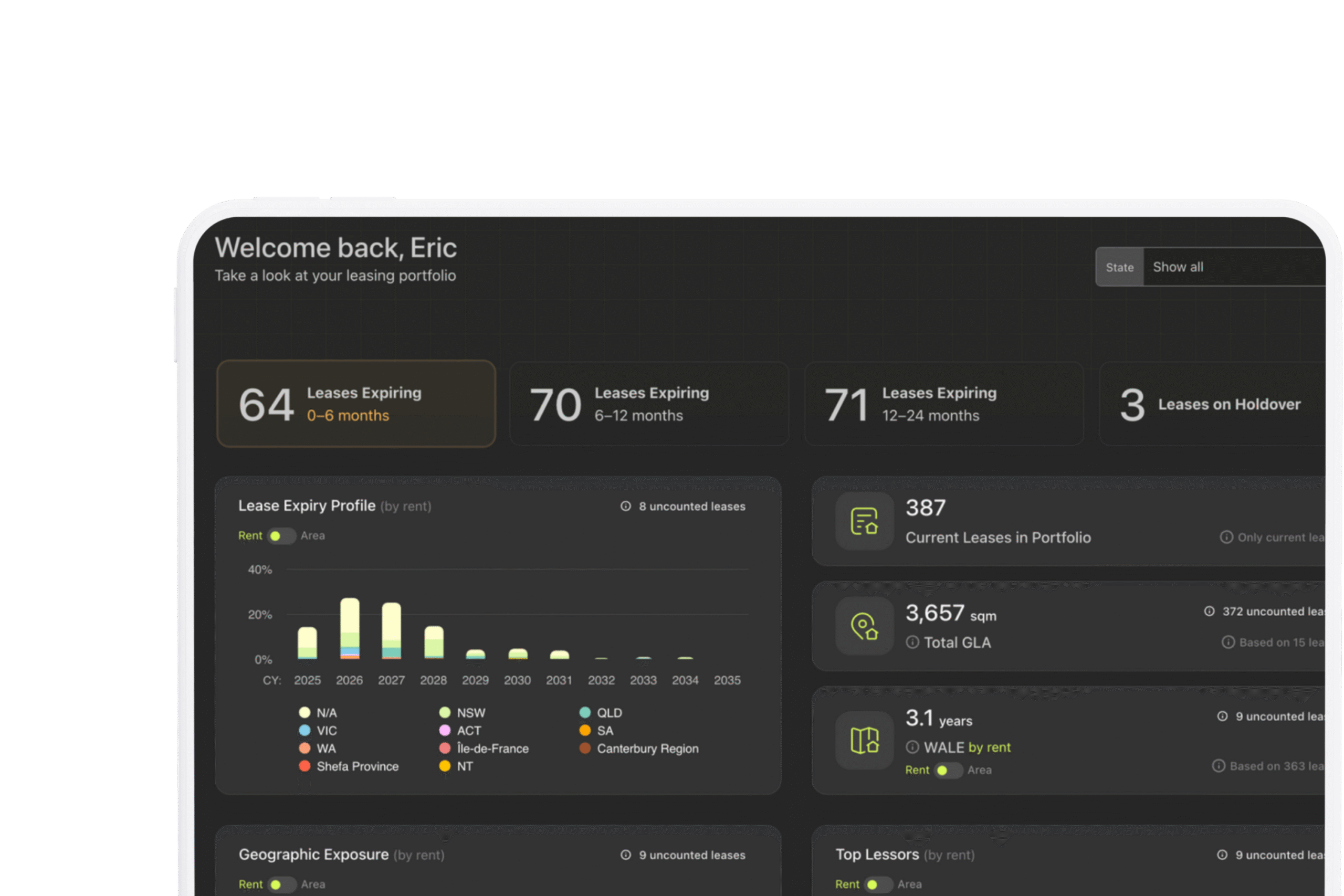Click info icon in Geographic Exposure header
The image size is (1344, 896).
626,855
